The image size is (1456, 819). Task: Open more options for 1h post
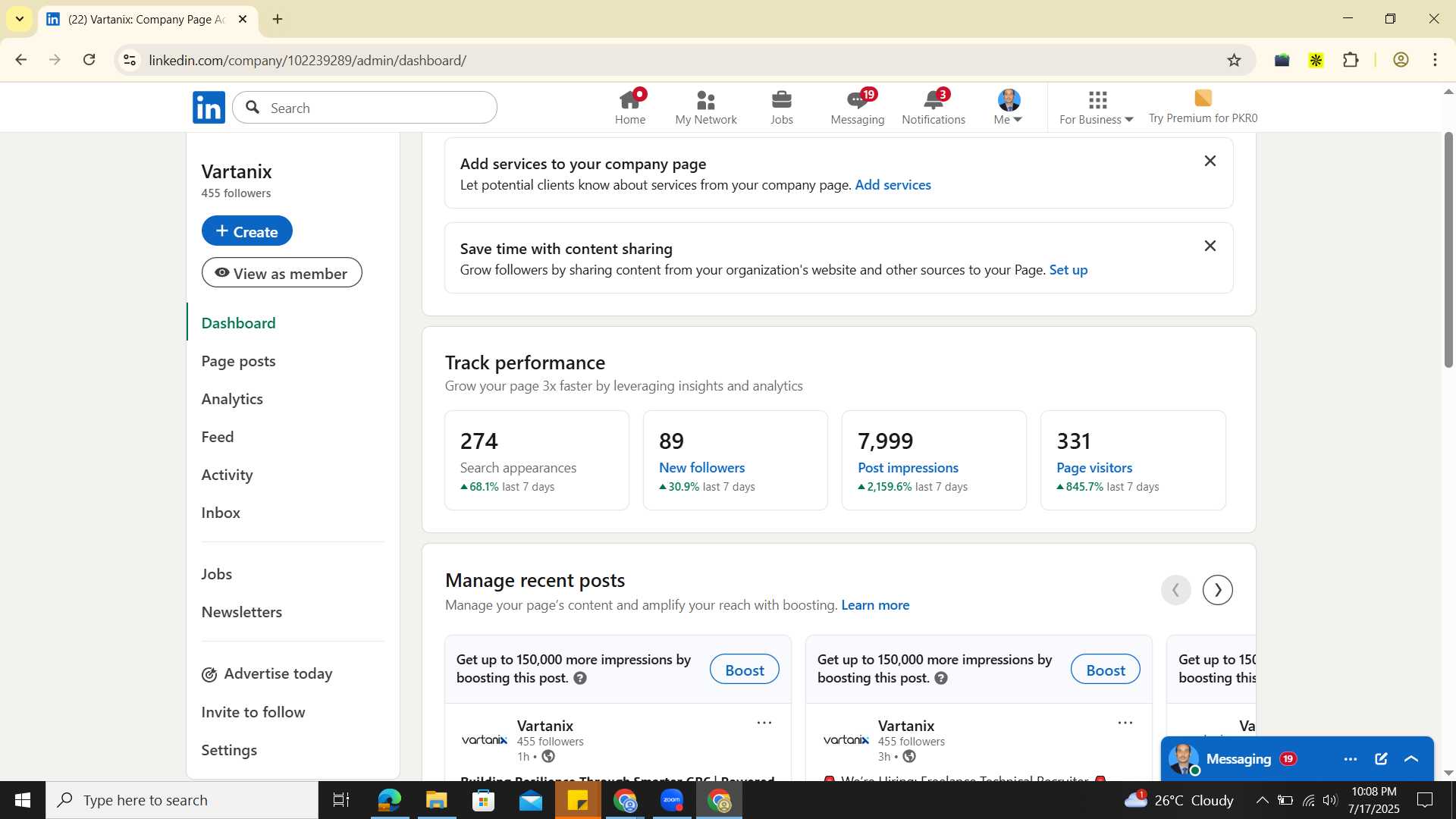click(764, 723)
